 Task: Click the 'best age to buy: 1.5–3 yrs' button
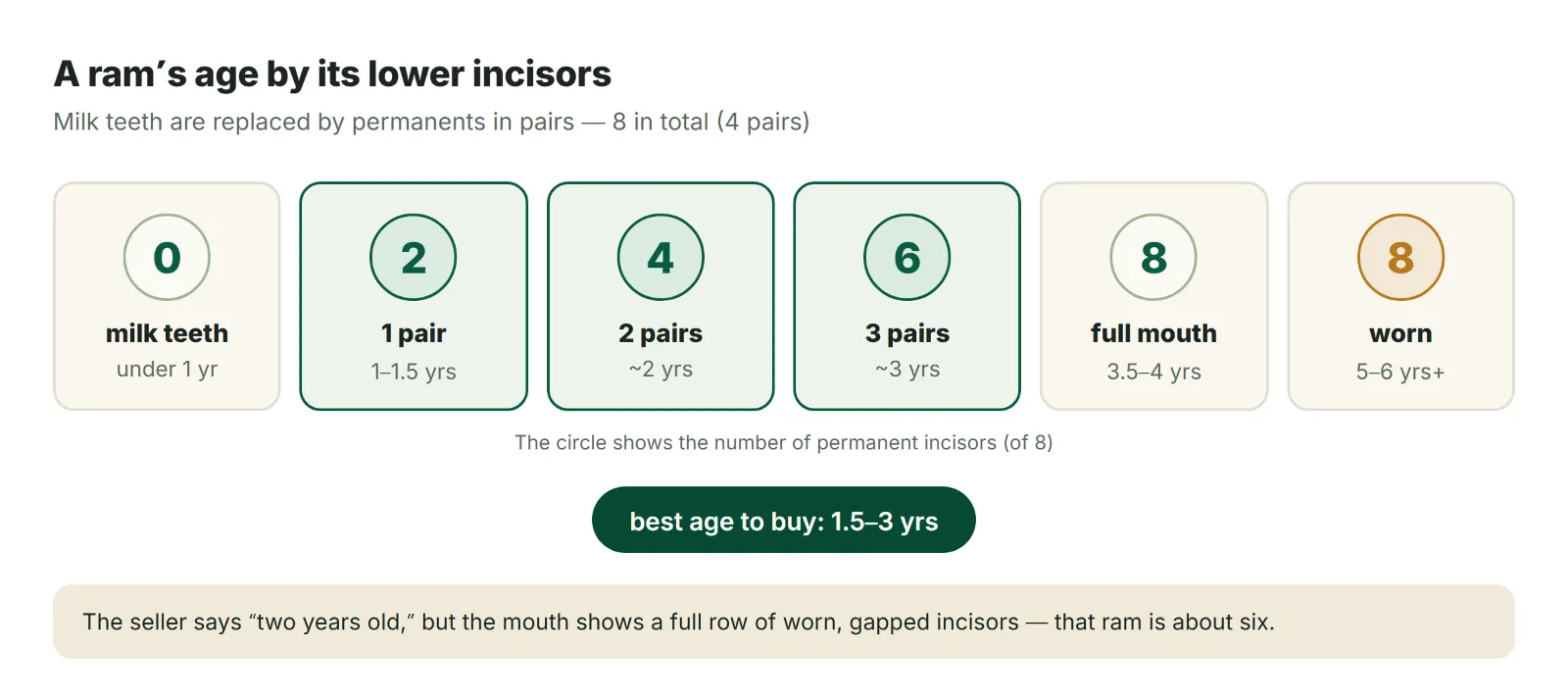784,520
